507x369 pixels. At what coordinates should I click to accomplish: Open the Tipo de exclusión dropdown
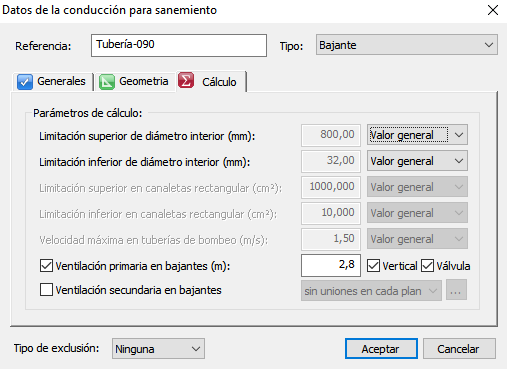click(x=158, y=349)
